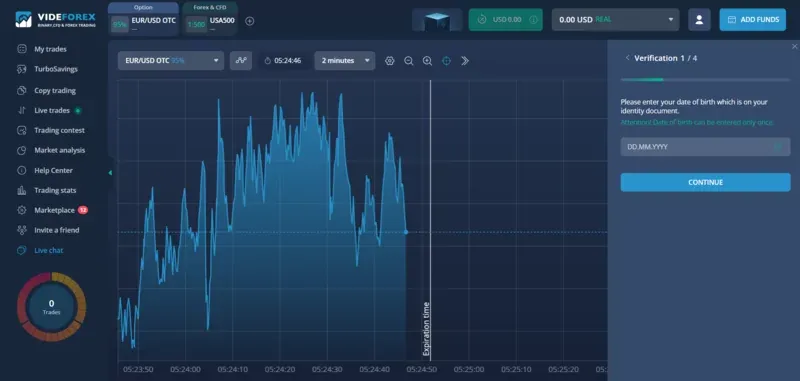800x381 pixels.
Task: Close the Verification panel
Action: tap(794, 46)
